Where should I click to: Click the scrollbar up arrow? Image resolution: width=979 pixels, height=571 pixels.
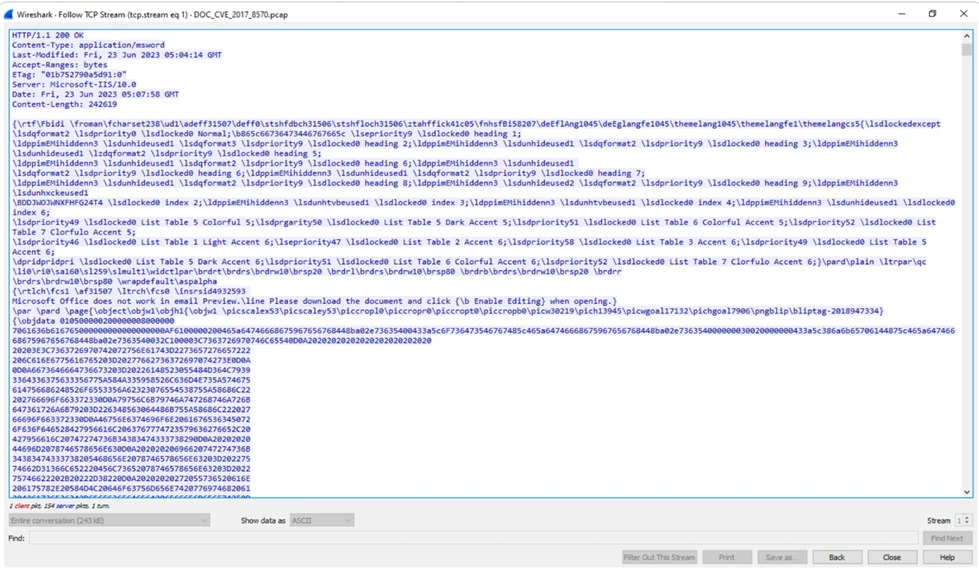[x=967, y=36]
